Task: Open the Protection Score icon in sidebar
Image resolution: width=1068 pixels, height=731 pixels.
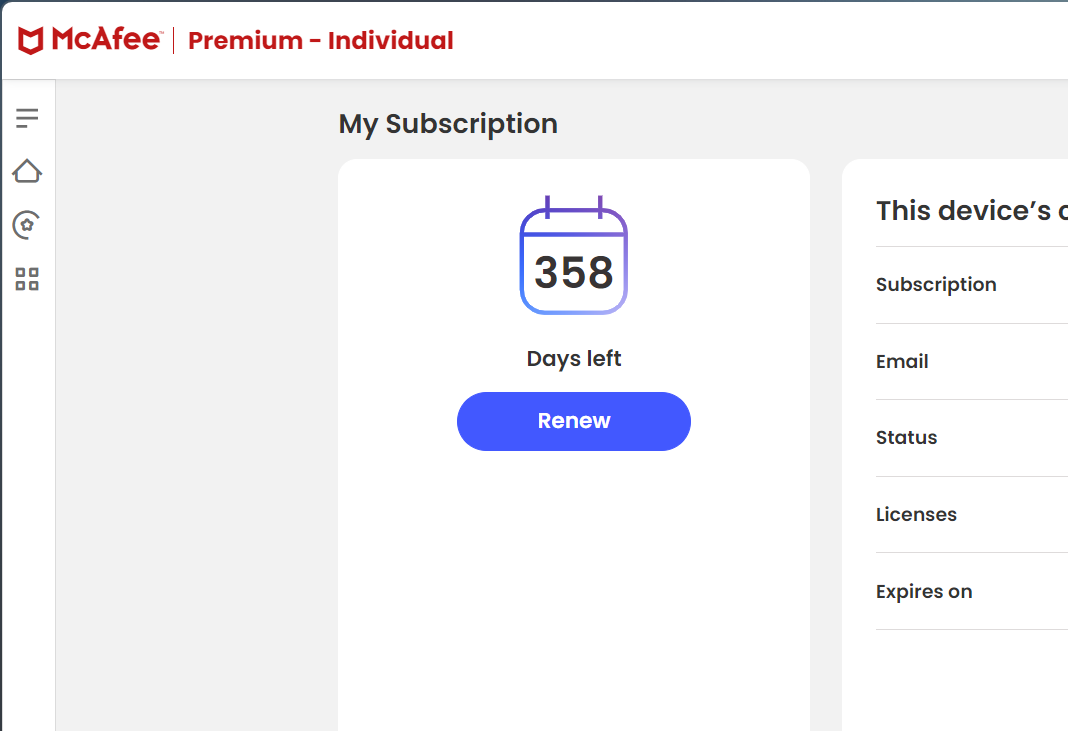Action: (x=27, y=225)
